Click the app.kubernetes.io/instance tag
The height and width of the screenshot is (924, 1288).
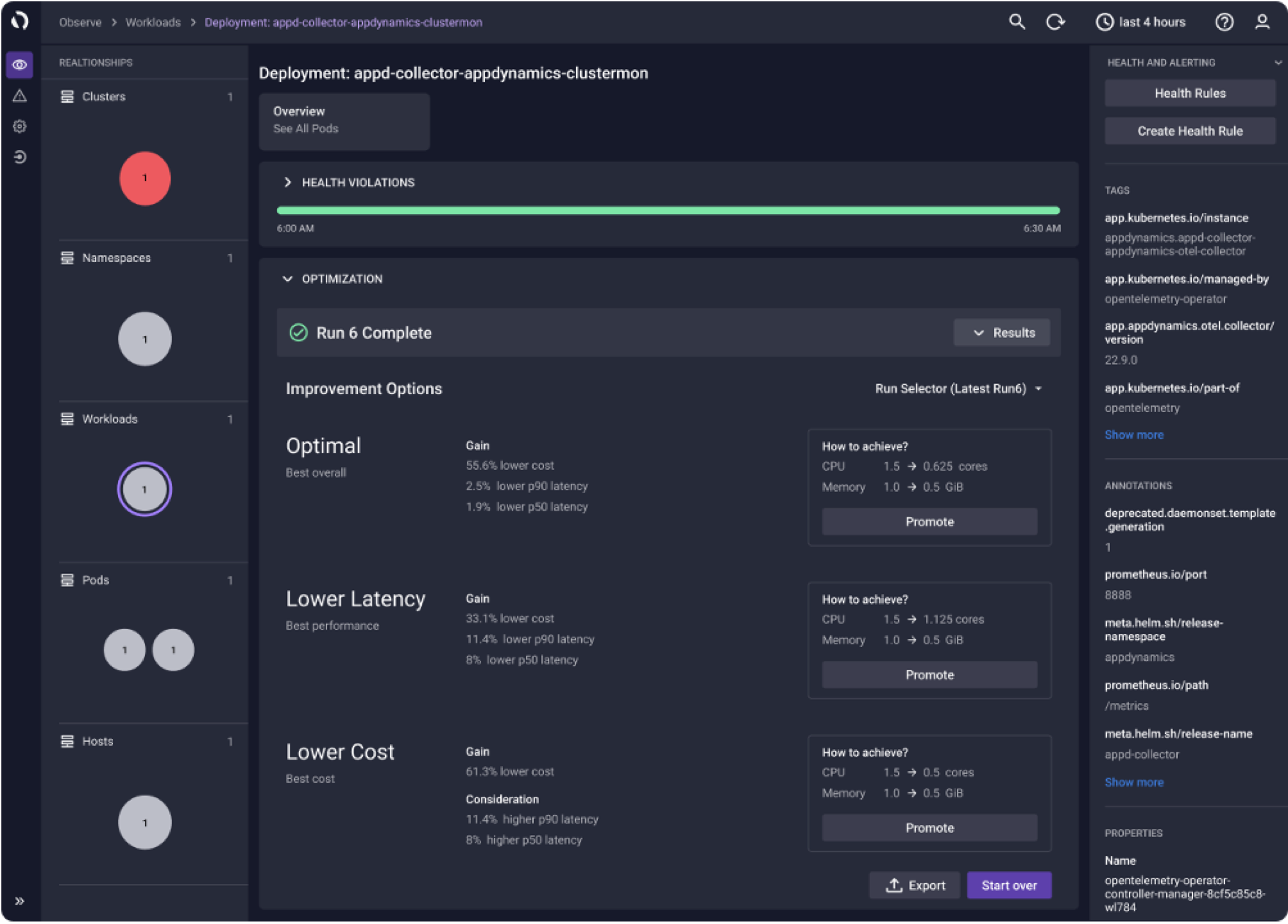point(1176,218)
